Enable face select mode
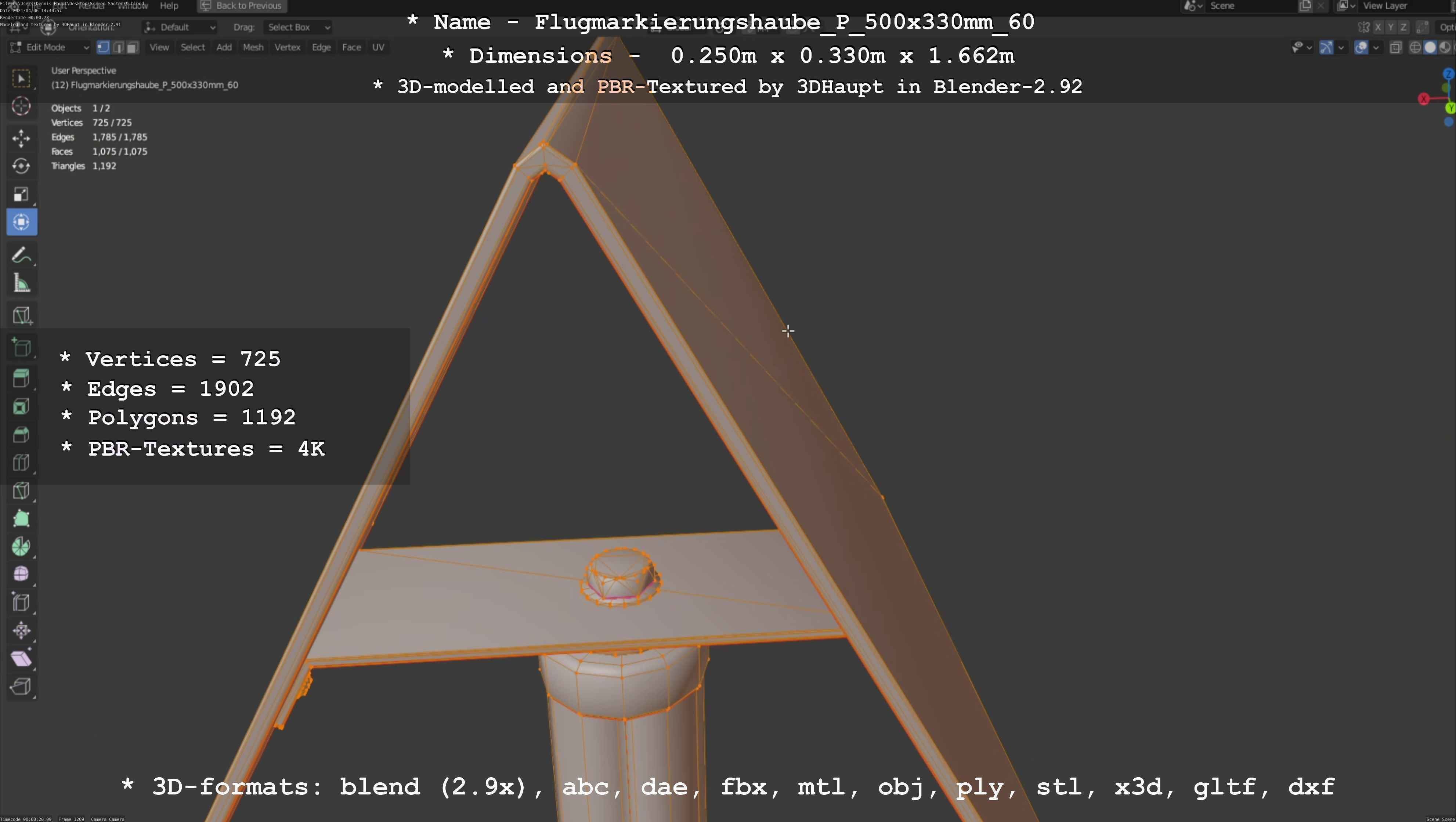The image size is (1456, 822). point(132,47)
